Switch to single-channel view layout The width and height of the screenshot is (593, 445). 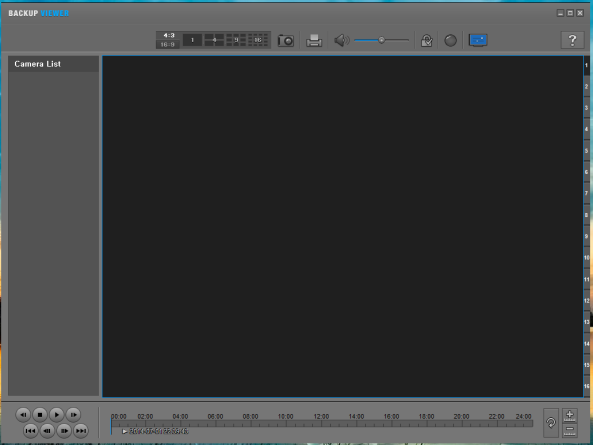coord(192,40)
